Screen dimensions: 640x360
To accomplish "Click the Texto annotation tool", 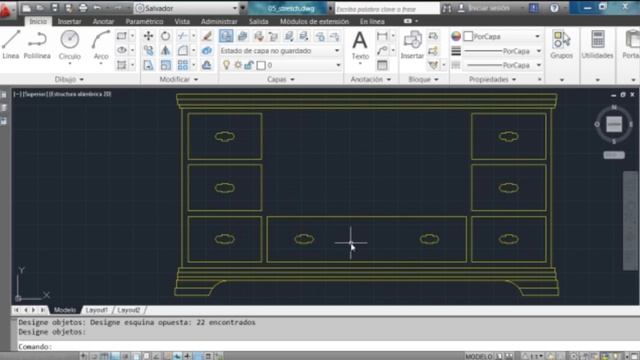I will [360, 46].
